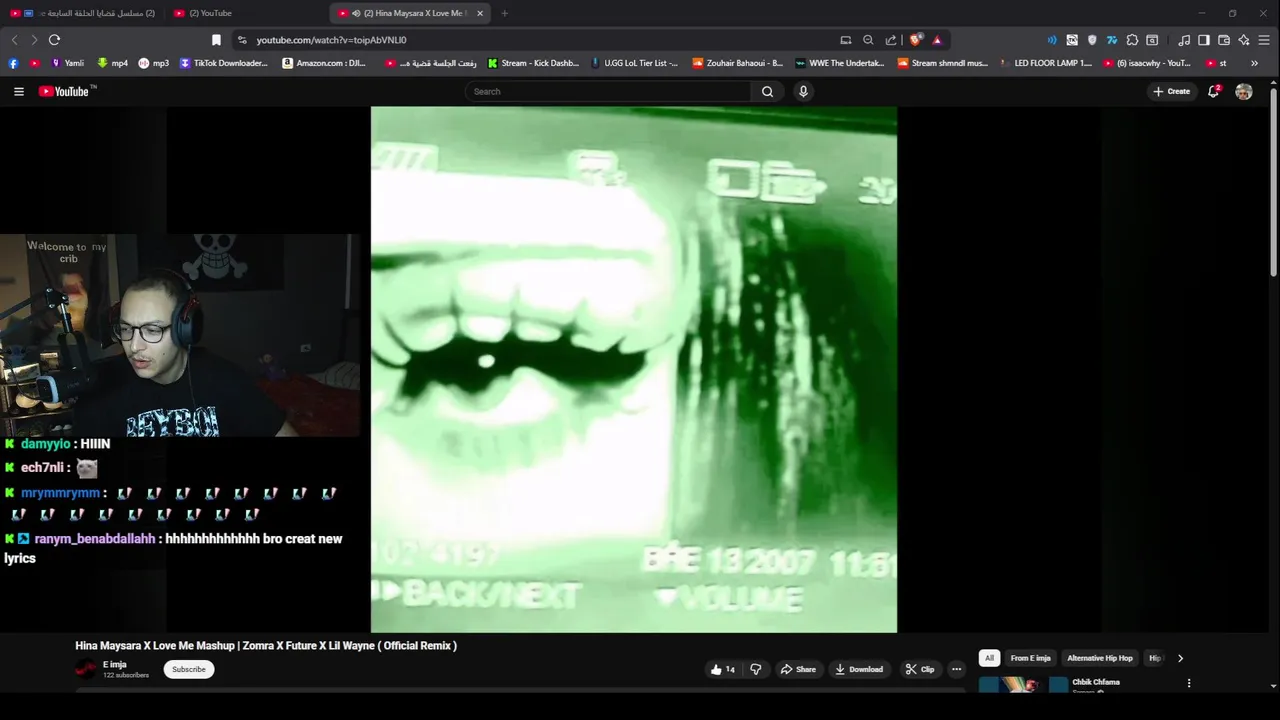Open the TikTok Downloader bookmark
1280x720 pixels.
tap(224, 63)
